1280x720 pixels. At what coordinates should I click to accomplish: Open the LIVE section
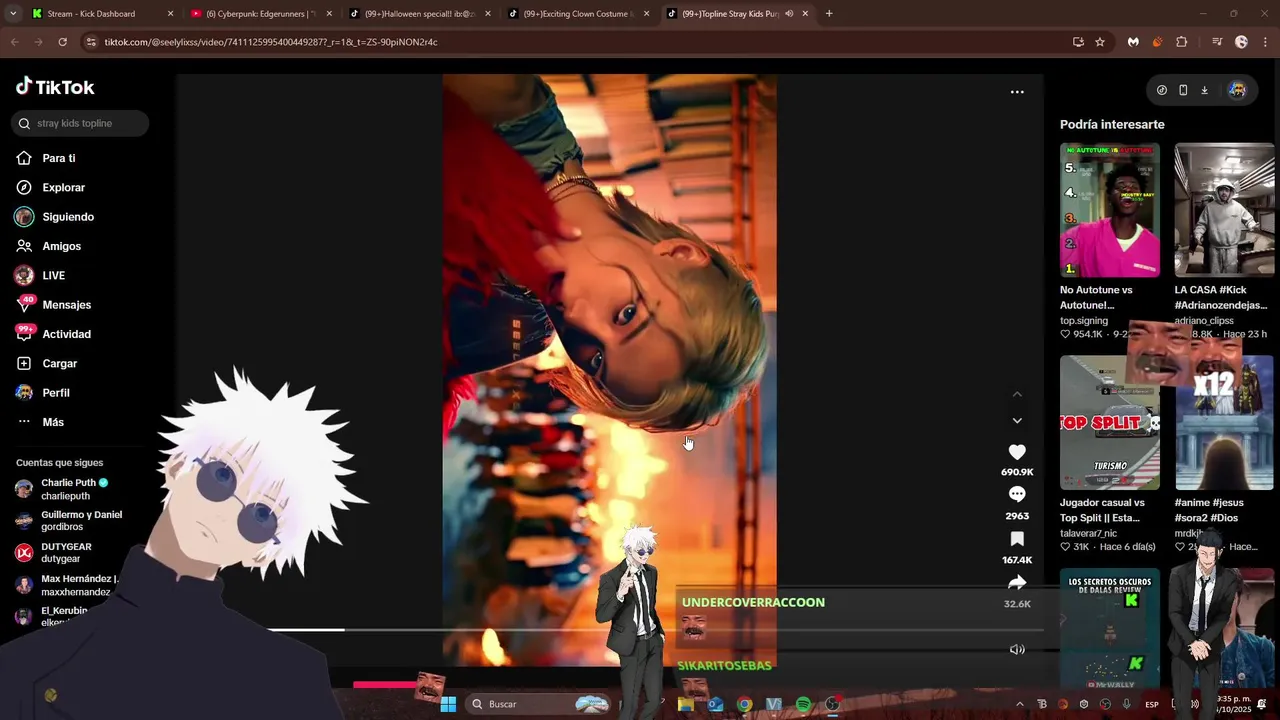[53, 275]
